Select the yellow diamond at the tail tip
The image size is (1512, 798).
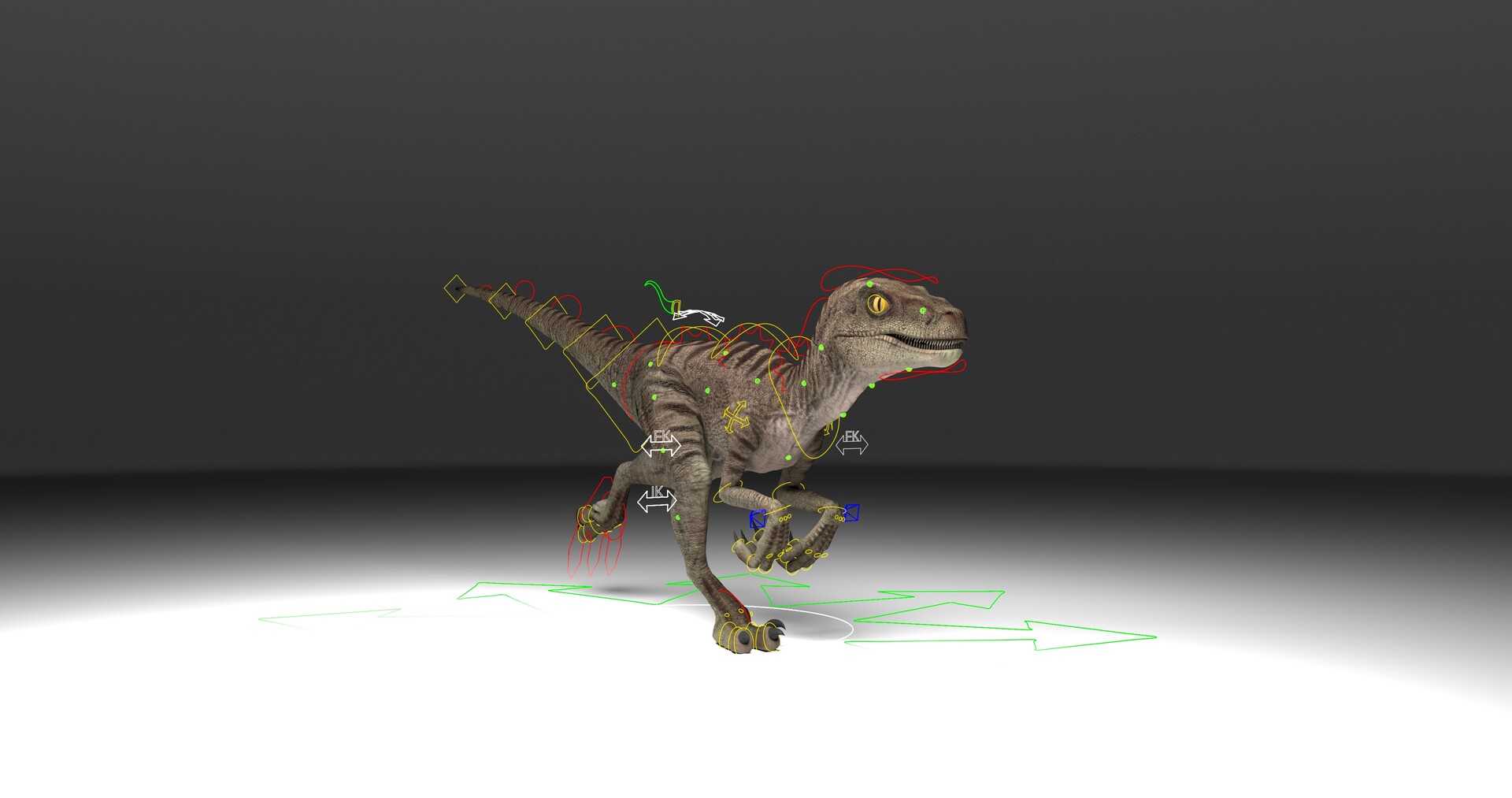tap(457, 288)
